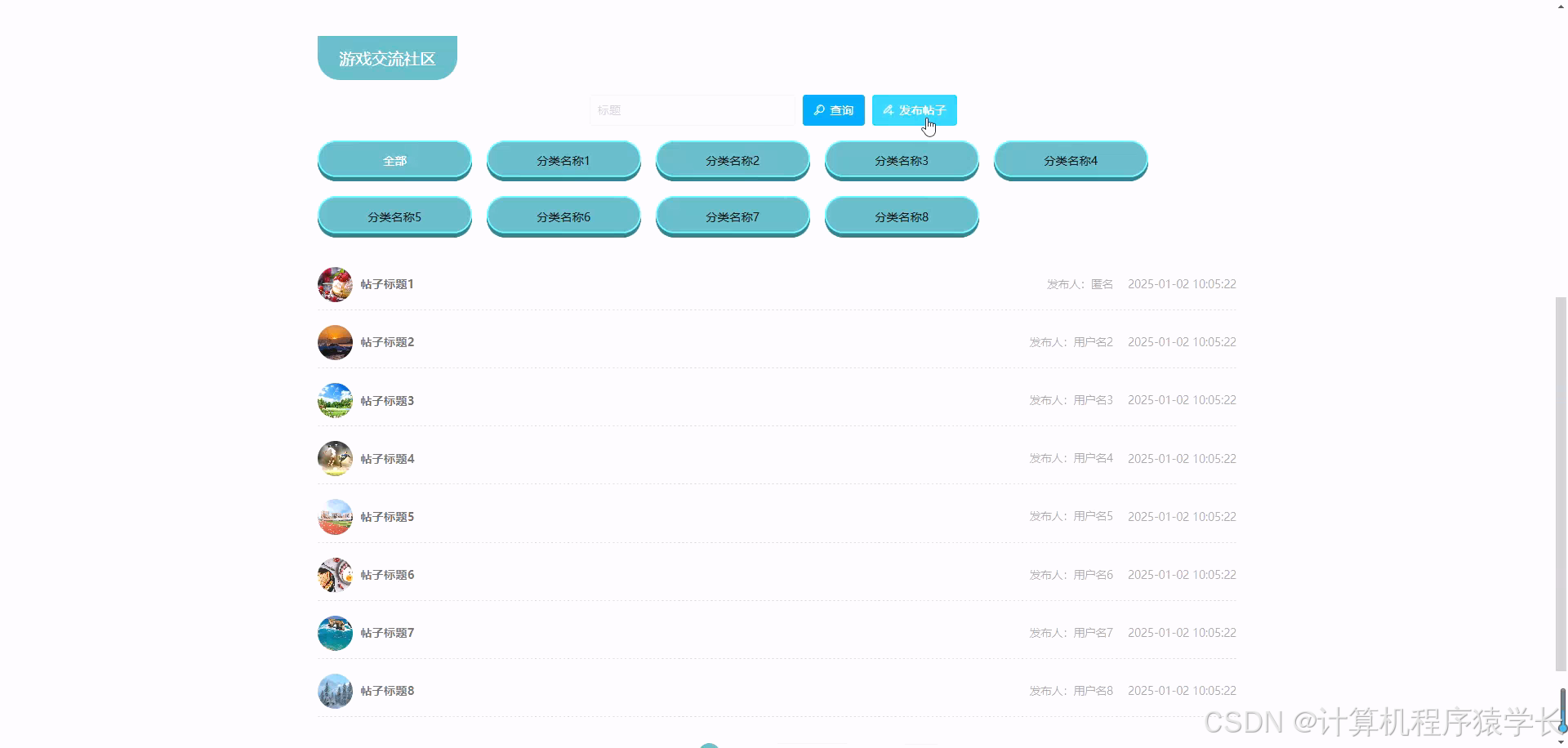Click the publisher text 发布人:匿名

point(1080,284)
